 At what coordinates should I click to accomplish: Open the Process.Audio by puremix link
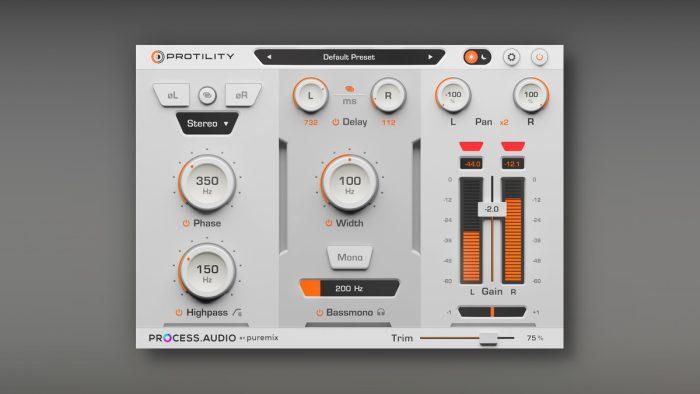[213, 338]
